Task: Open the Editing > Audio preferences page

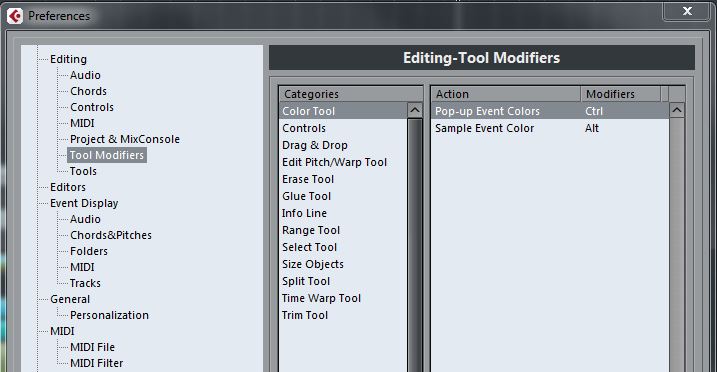Action: tap(85, 75)
